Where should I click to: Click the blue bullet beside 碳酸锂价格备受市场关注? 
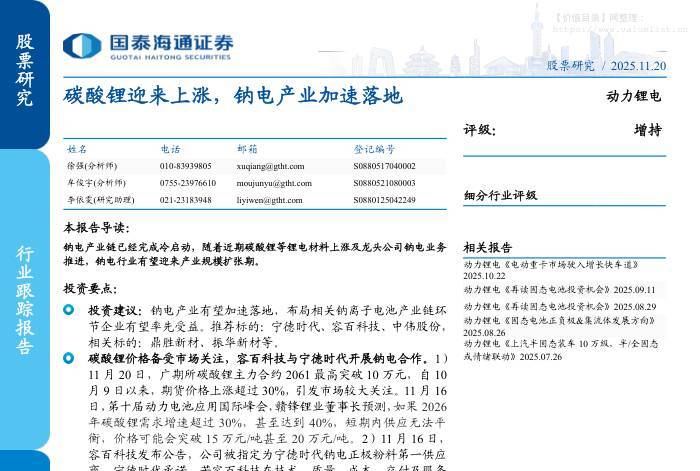click(69, 358)
